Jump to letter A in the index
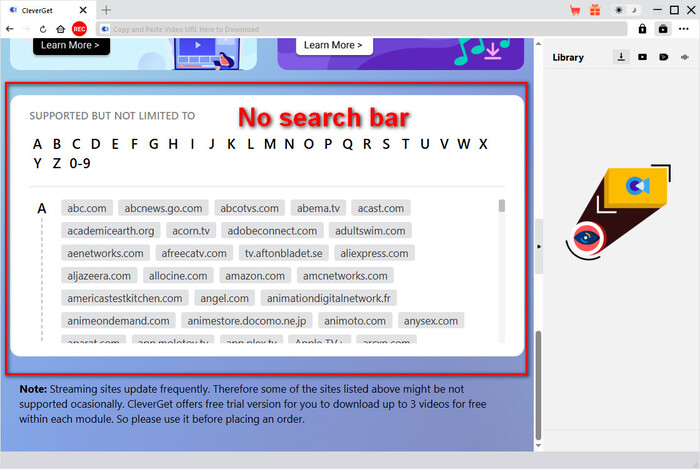Screen dimensions: 700x469 pos(38,144)
